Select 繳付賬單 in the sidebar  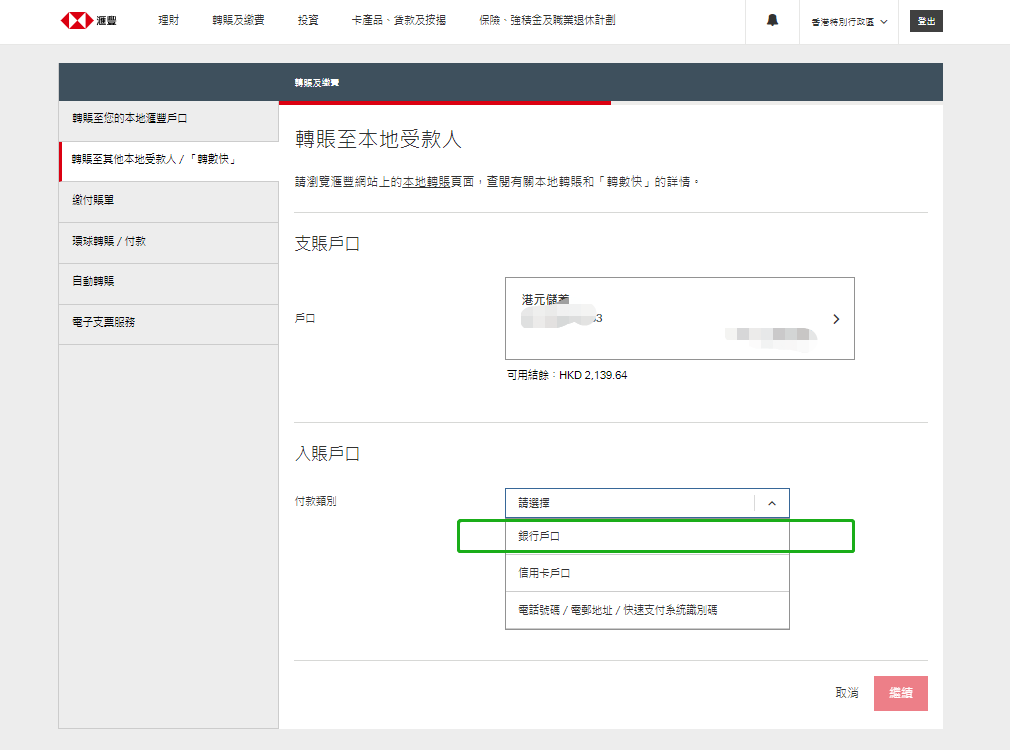point(94,201)
